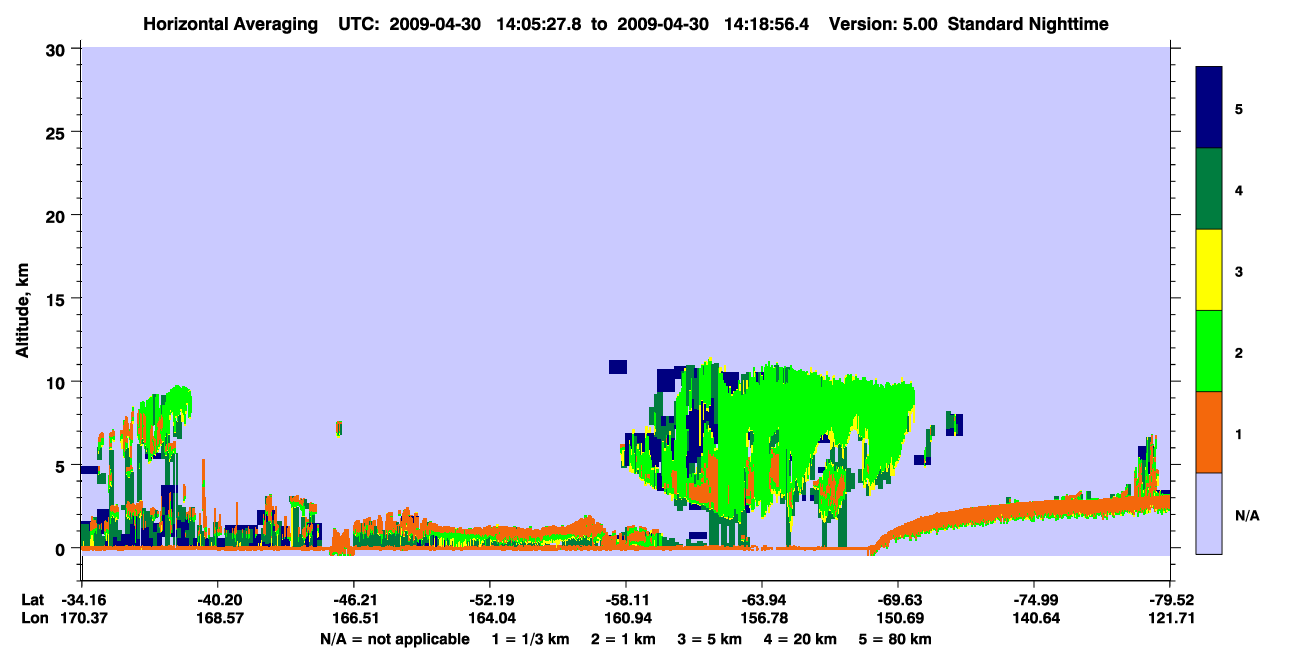Image resolution: width=1300 pixels, height=667 pixels.
Task: Click the y-axis tick label 0
Action: [x=63, y=549]
